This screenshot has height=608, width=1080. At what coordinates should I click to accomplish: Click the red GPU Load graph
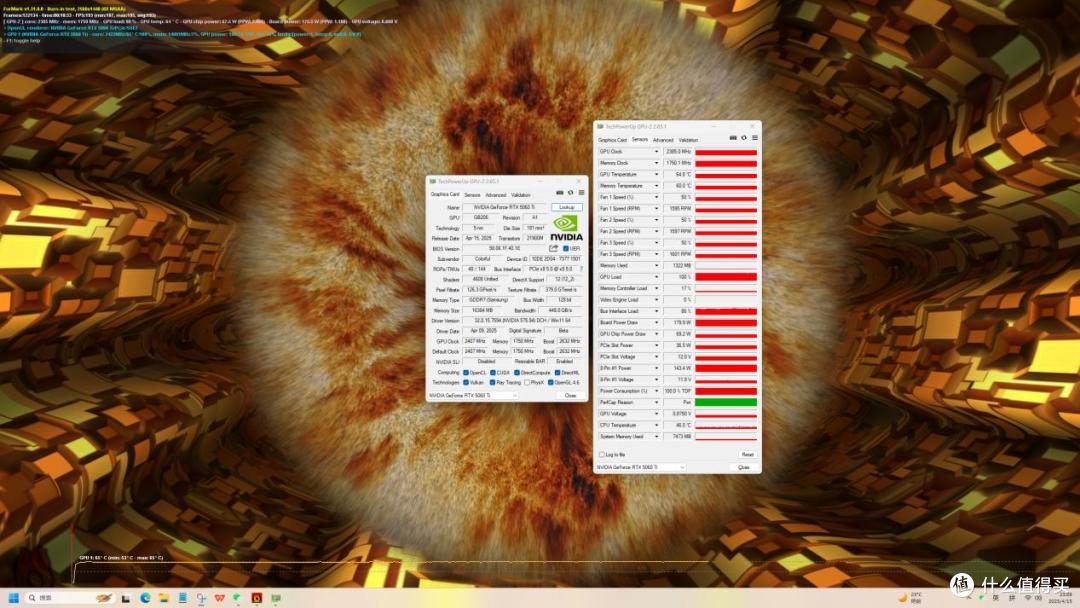[726, 277]
